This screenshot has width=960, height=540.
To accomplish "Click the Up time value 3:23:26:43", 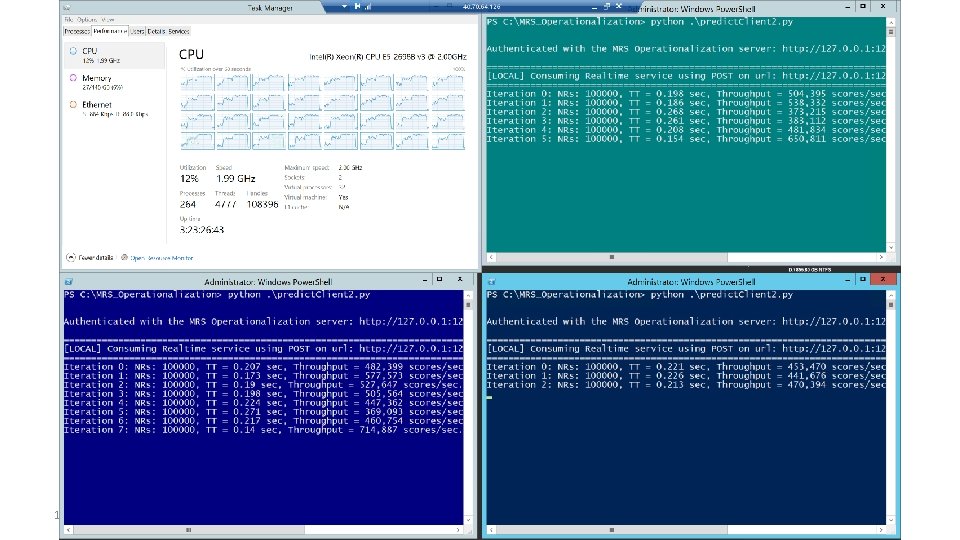I will click(x=201, y=230).
